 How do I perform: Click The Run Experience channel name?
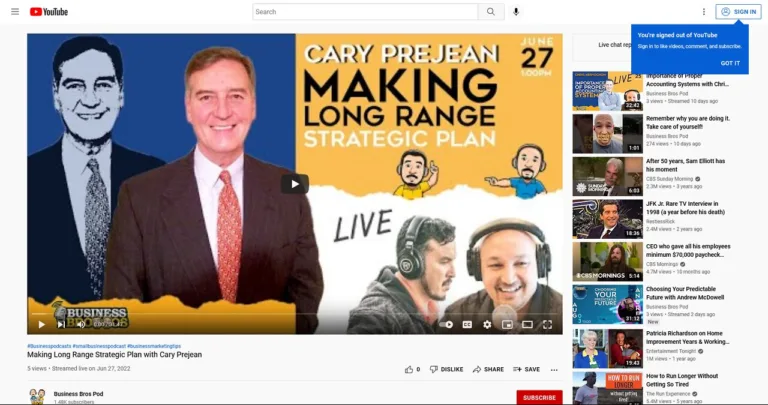point(666,394)
